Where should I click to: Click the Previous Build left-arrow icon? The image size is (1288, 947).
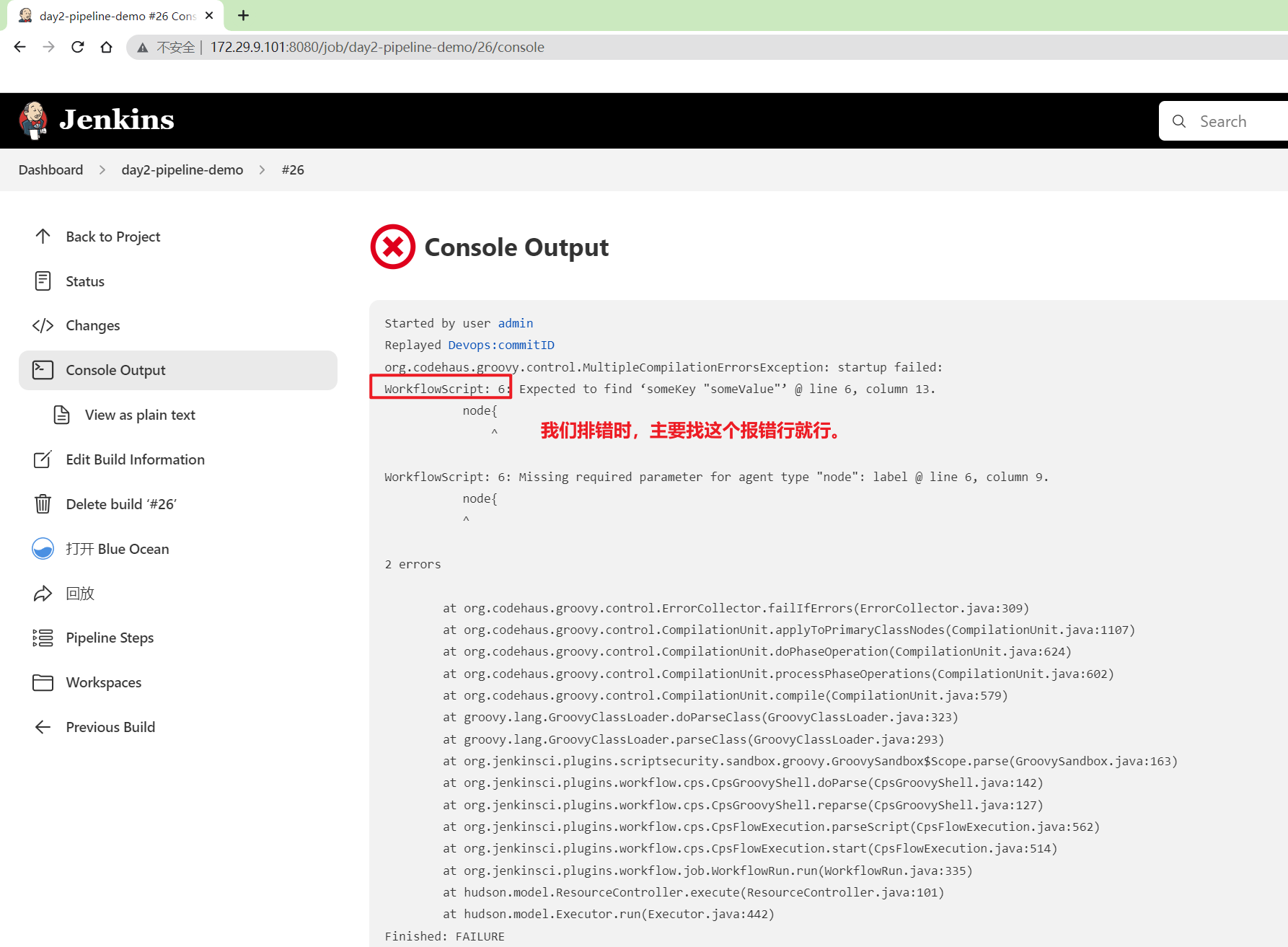43,727
